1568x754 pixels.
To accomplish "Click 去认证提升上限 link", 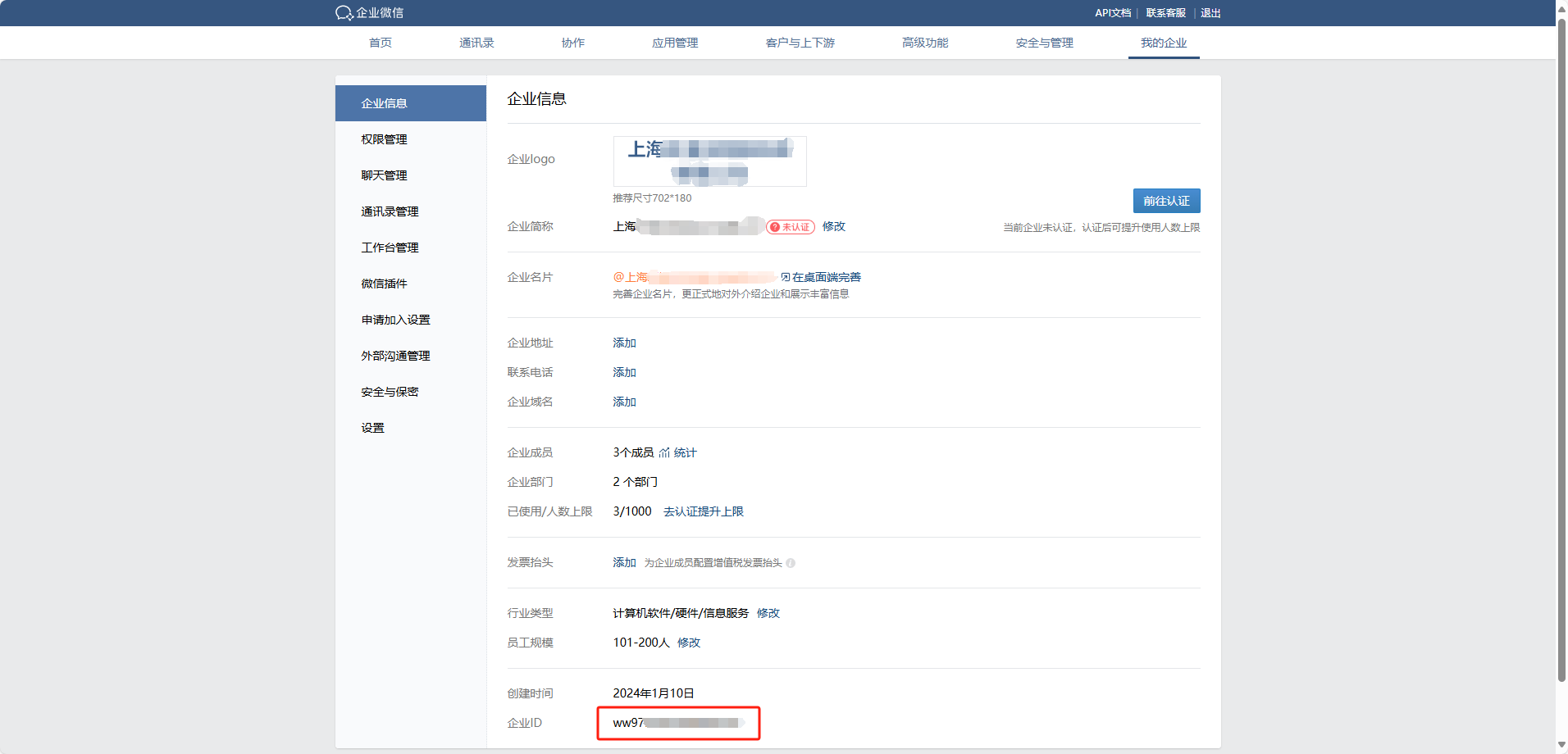I will (703, 511).
